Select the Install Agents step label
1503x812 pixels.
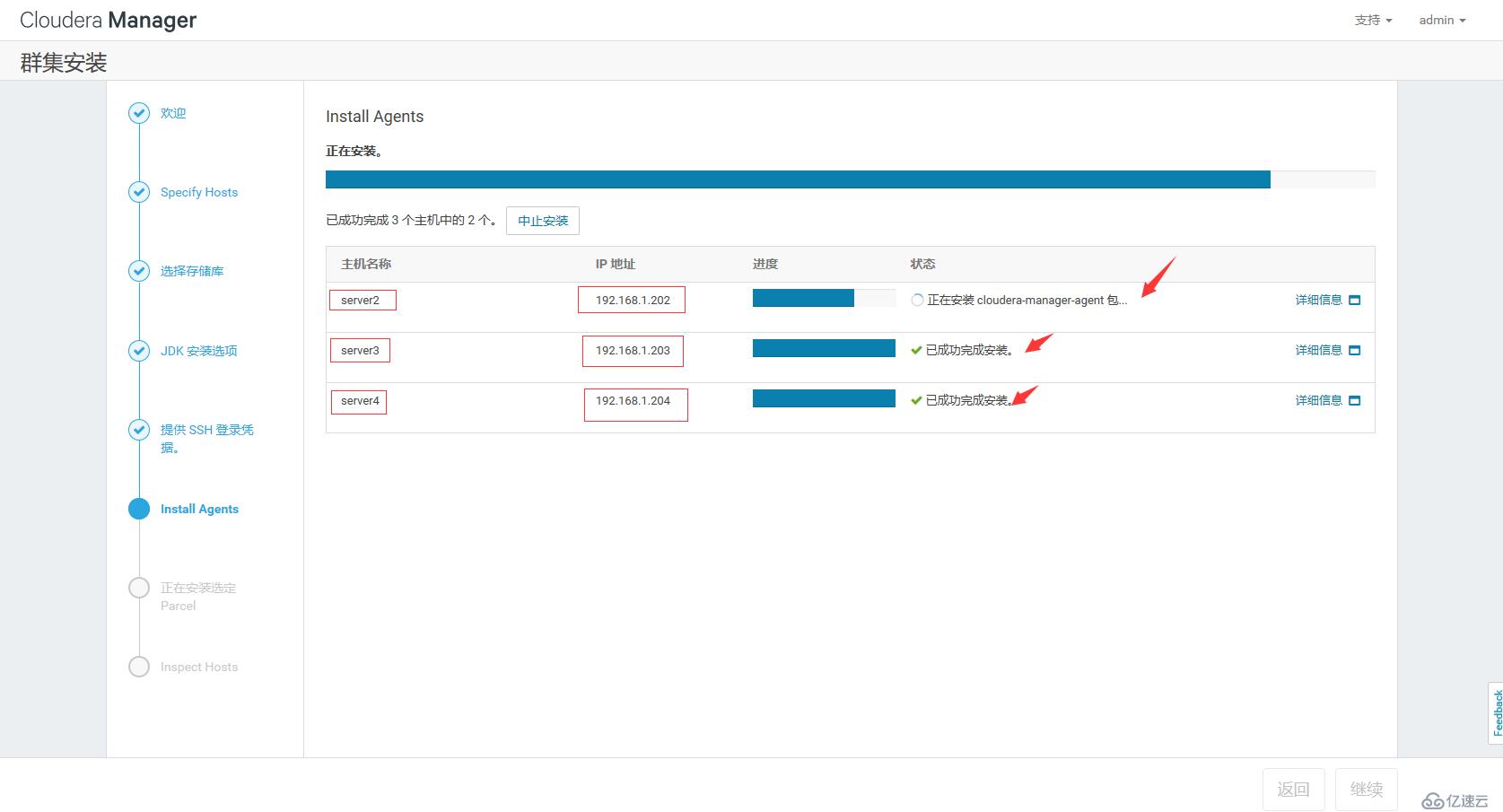click(x=199, y=509)
